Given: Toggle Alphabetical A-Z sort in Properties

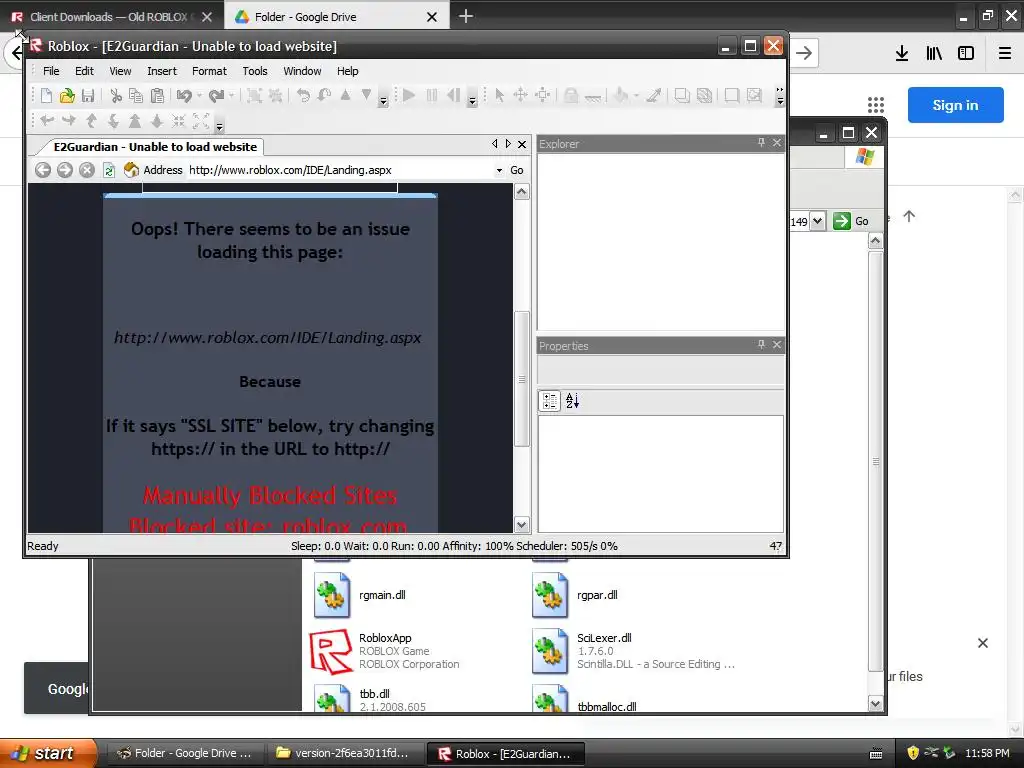Looking at the screenshot, I should [x=572, y=401].
